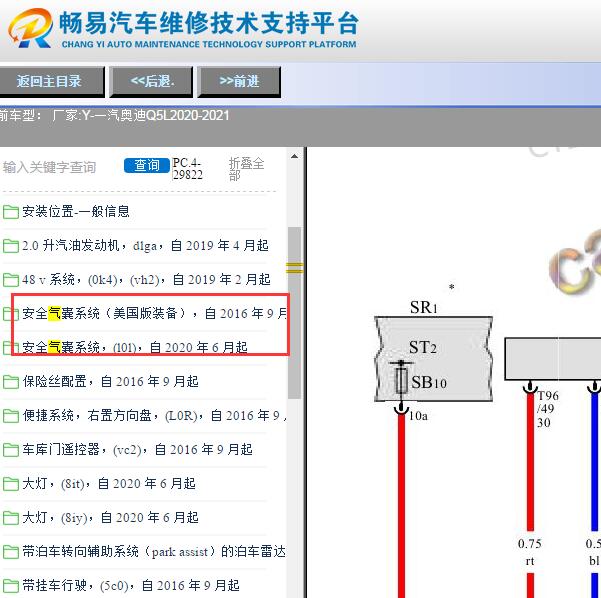Select 安装位置-一般信息 entry

coord(76,211)
